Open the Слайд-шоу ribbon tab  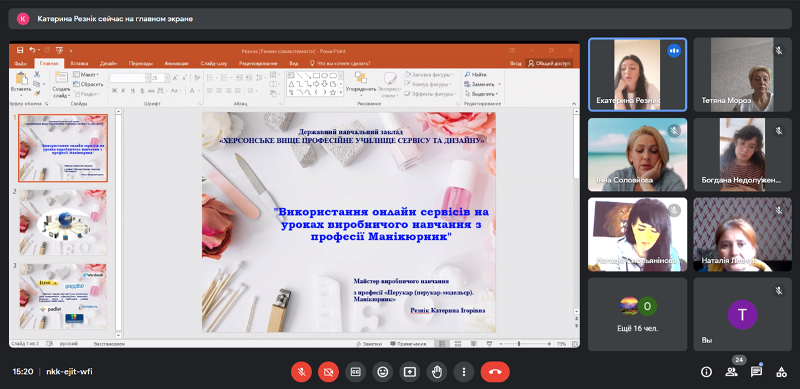[214, 64]
